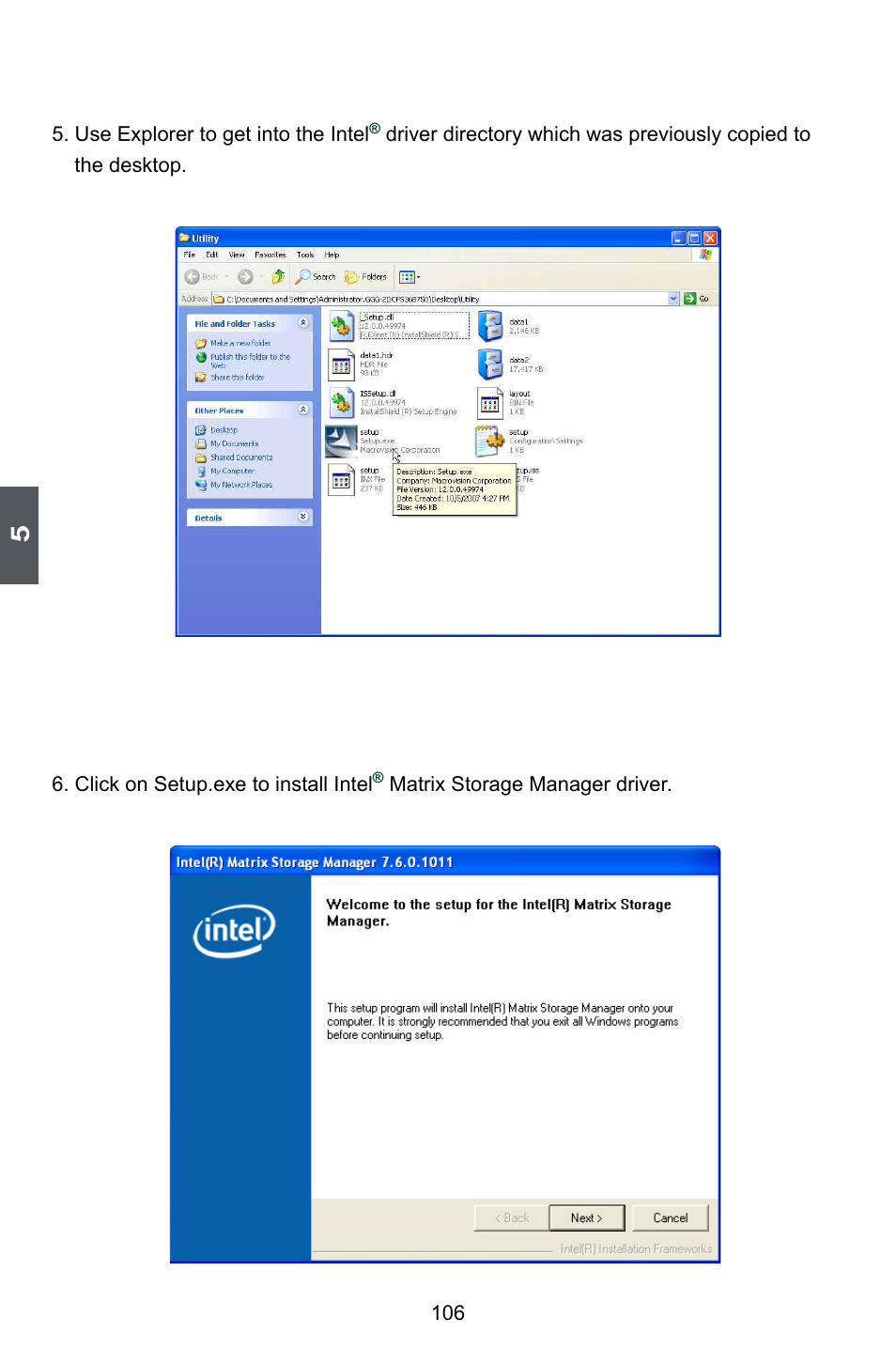Click the Desktop icon in Other Places
Image resolution: width=896 pixels, height=1364 pixels.
click(201, 429)
